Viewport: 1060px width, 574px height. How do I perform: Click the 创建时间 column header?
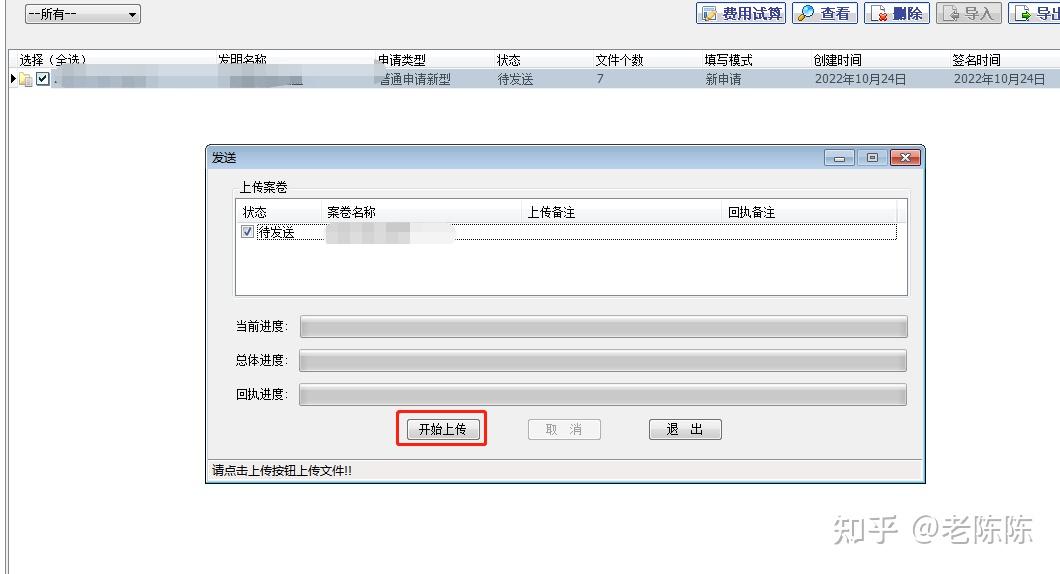click(x=838, y=60)
